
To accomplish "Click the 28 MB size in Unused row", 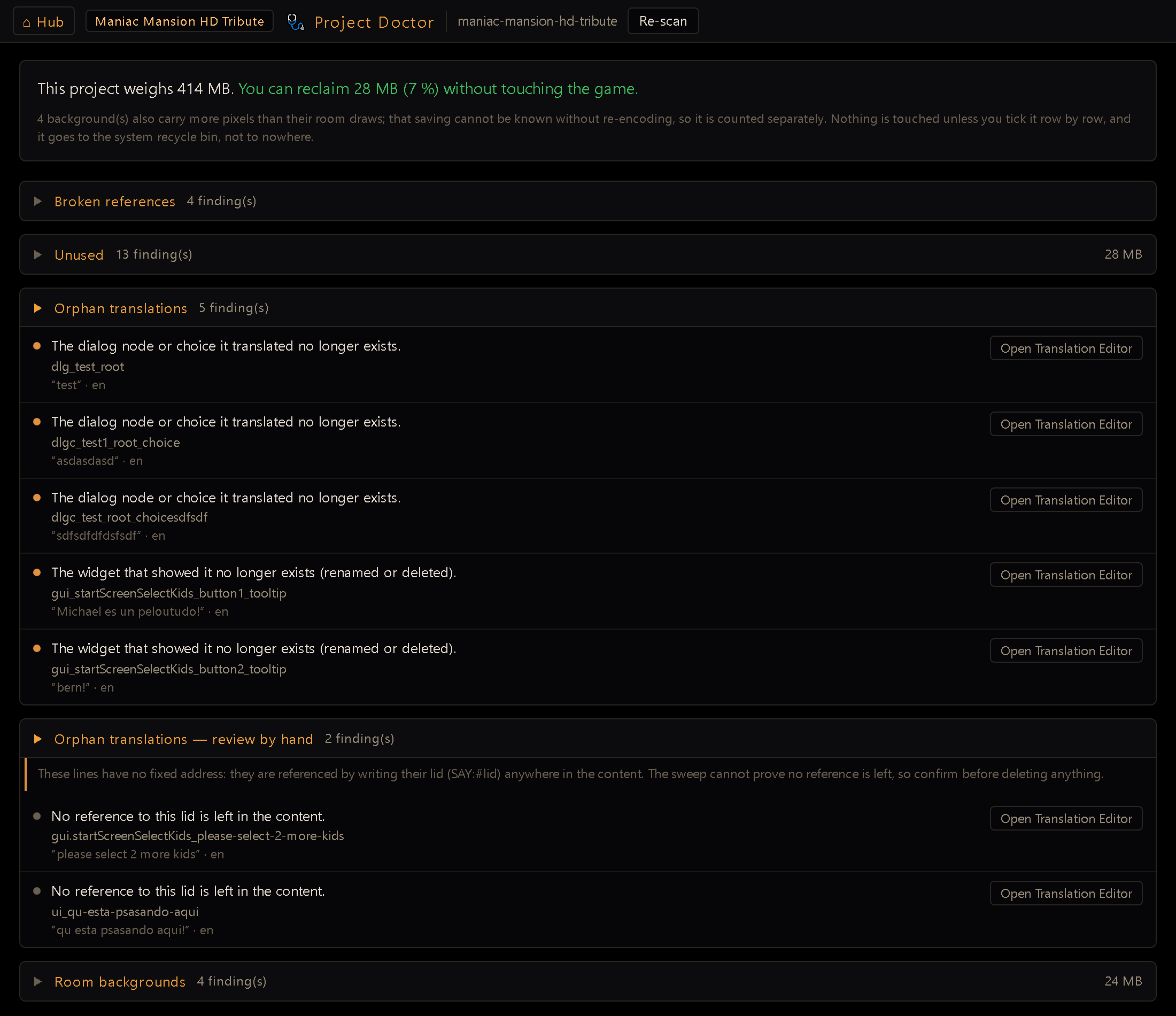I will (x=1123, y=255).
